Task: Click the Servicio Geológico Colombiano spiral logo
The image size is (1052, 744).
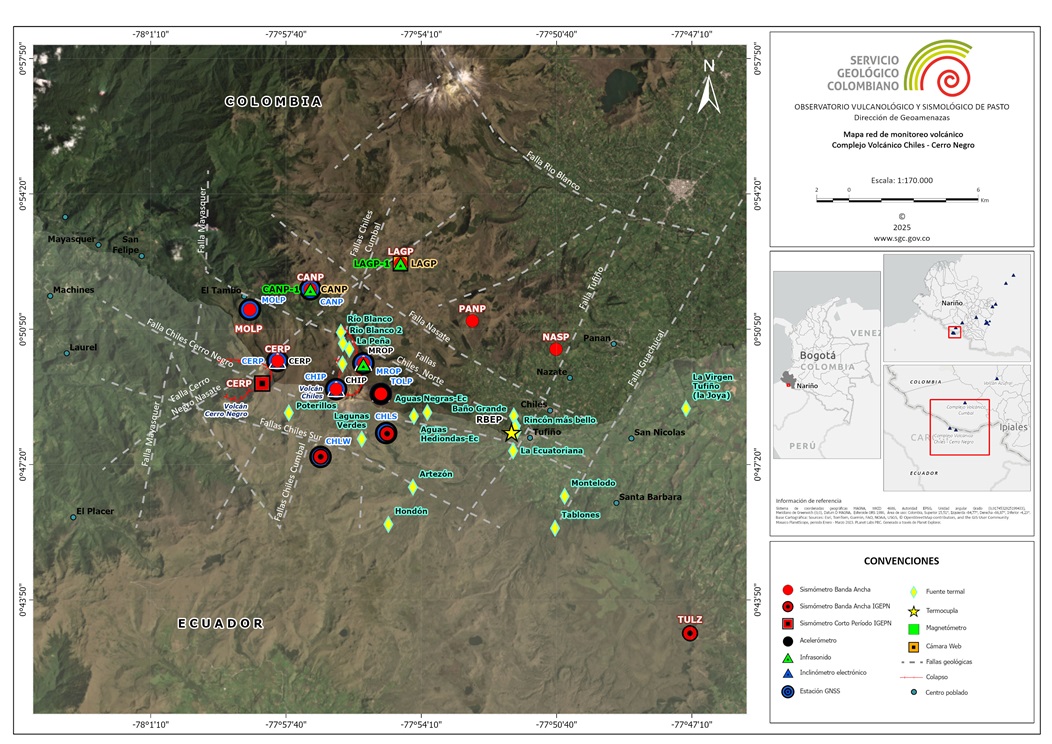Action: tap(937, 68)
